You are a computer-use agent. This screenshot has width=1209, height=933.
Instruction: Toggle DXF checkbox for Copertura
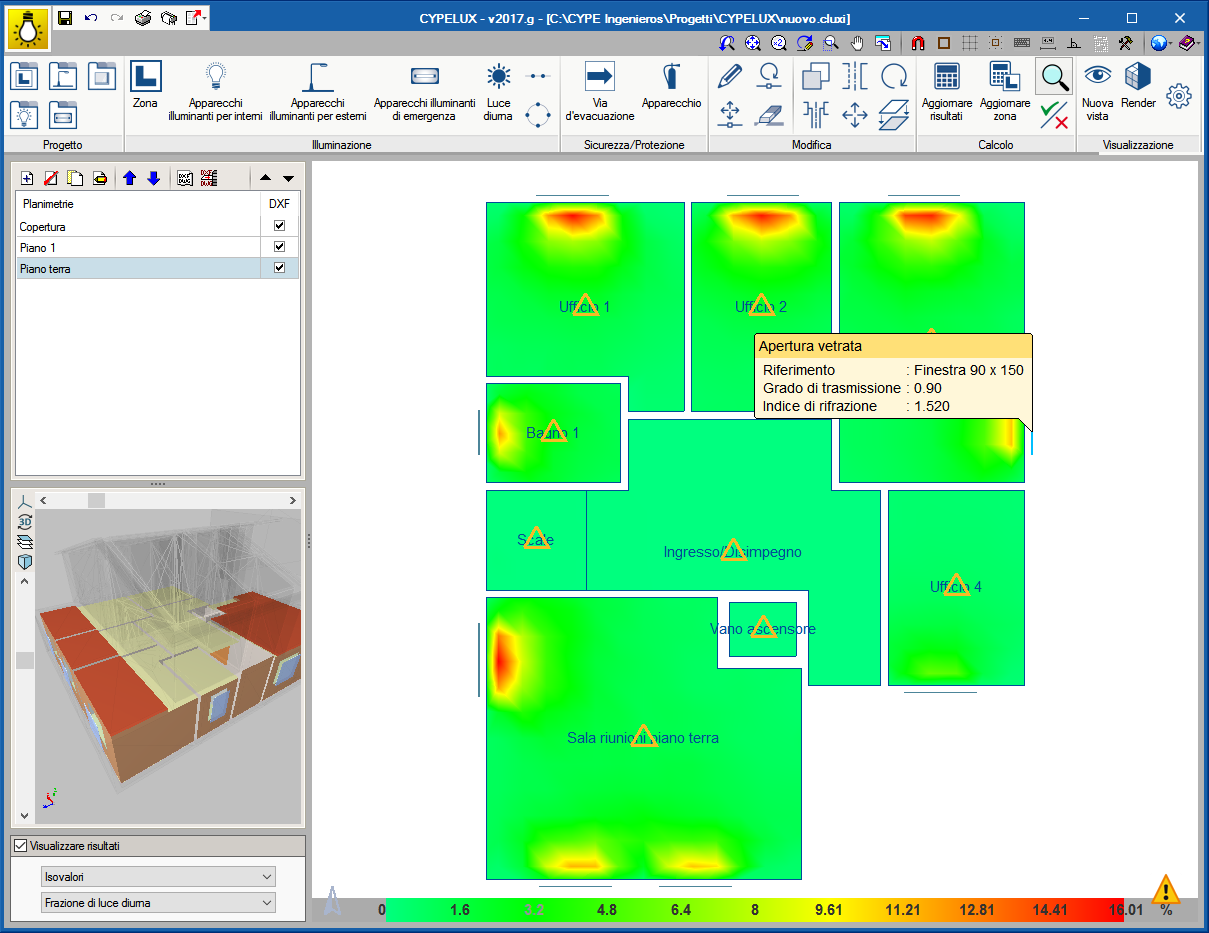pyautogui.click(x=279, y=226)
